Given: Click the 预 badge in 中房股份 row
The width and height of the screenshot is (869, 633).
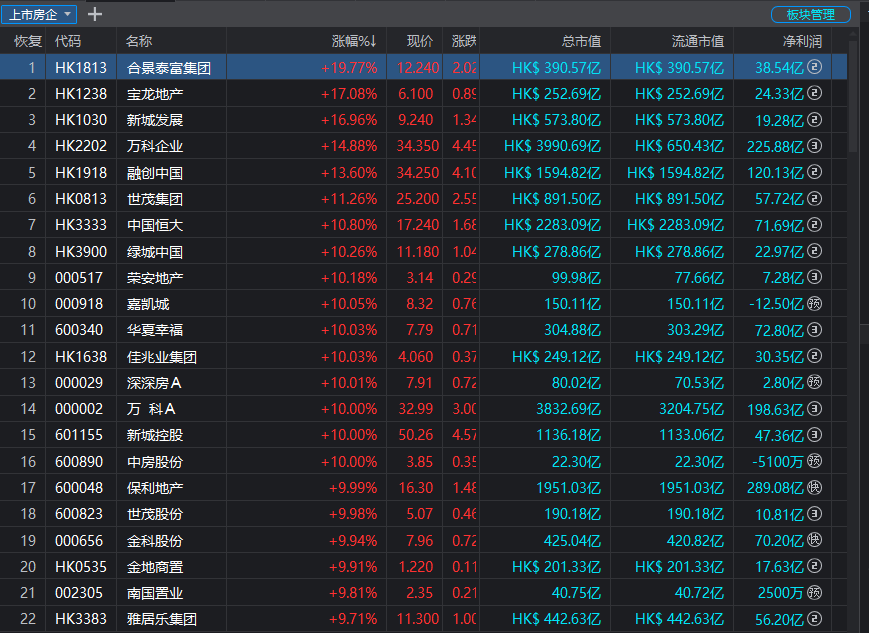Looking at the screenshot, I should tap(814, 461).
